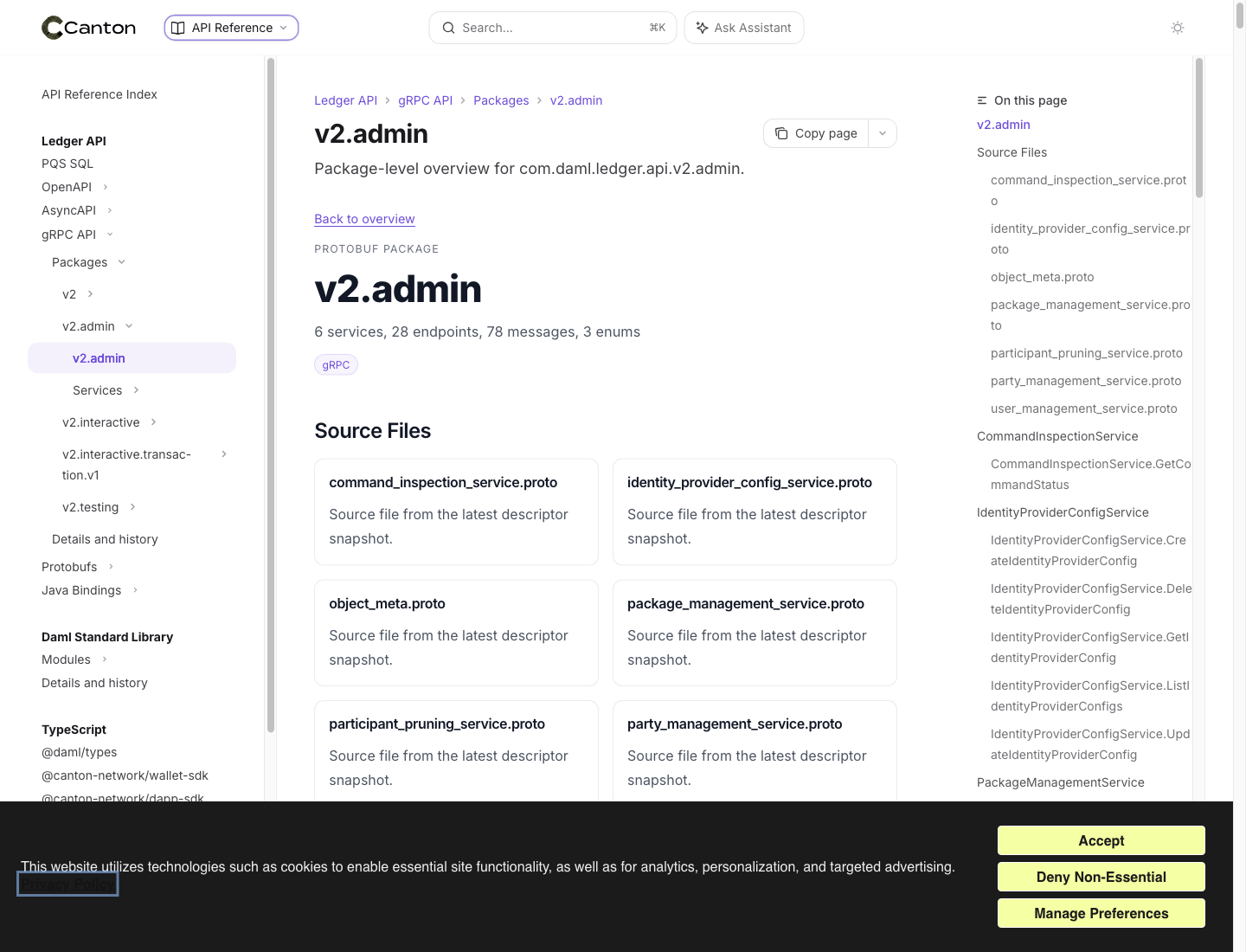This screenshot has height=952, width=1246.
Task: Click v2.admin breadcrumb
Action: (576, 100)
